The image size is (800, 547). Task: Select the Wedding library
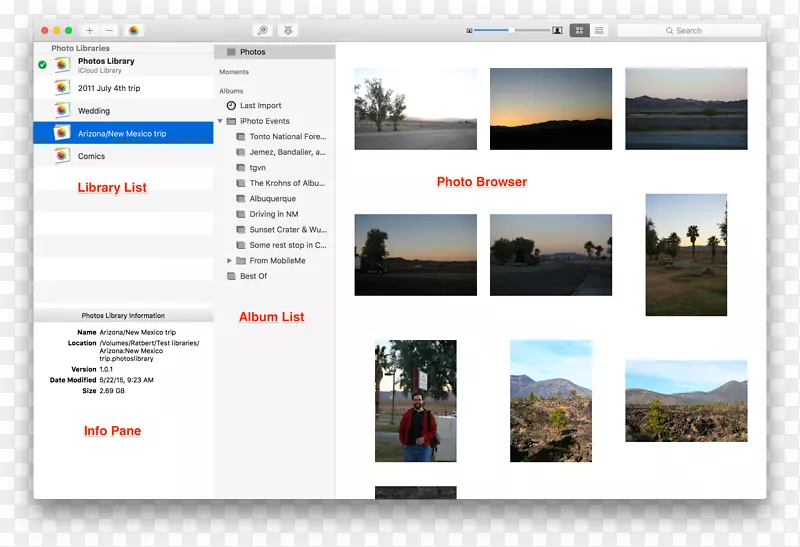point(94,111)
